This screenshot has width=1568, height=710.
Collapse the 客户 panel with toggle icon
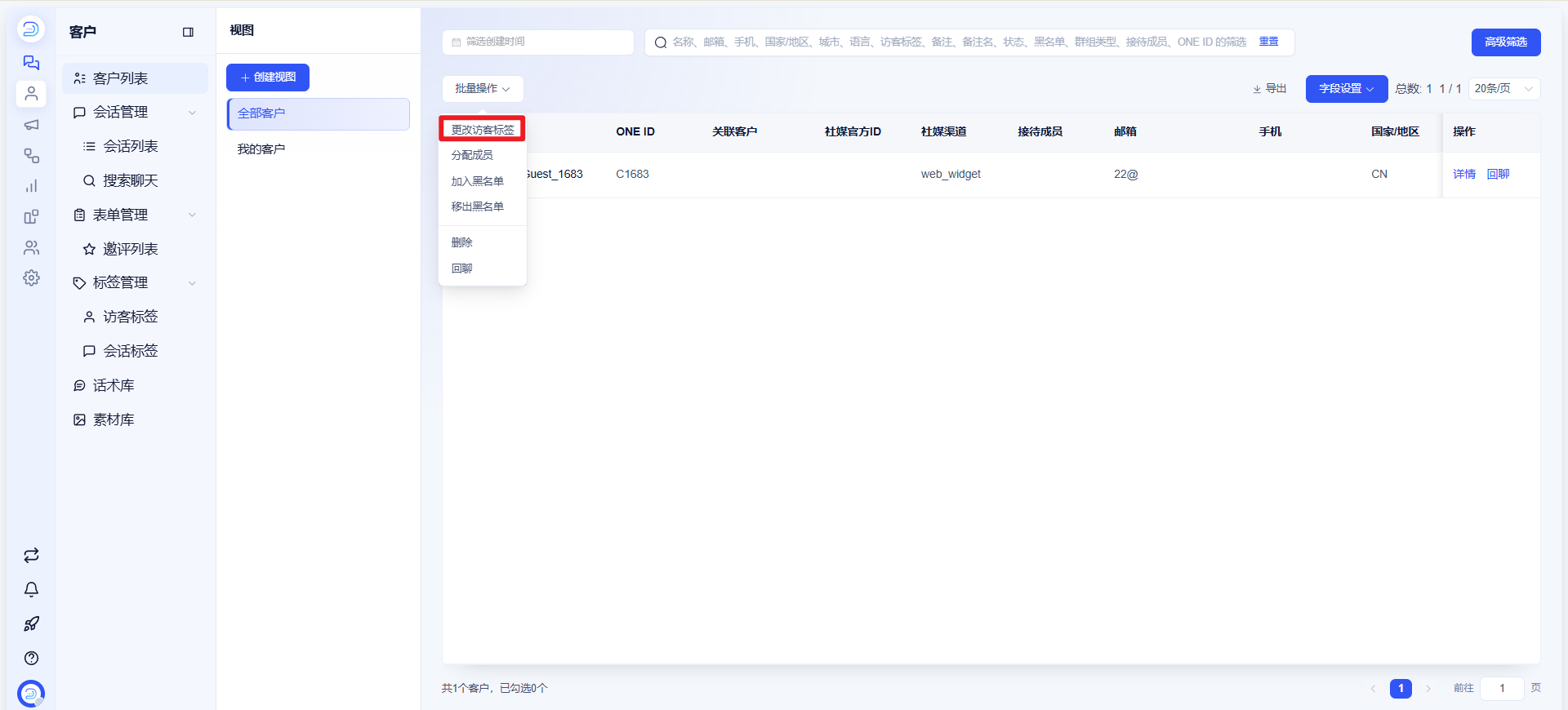click(x=188, y=32)
